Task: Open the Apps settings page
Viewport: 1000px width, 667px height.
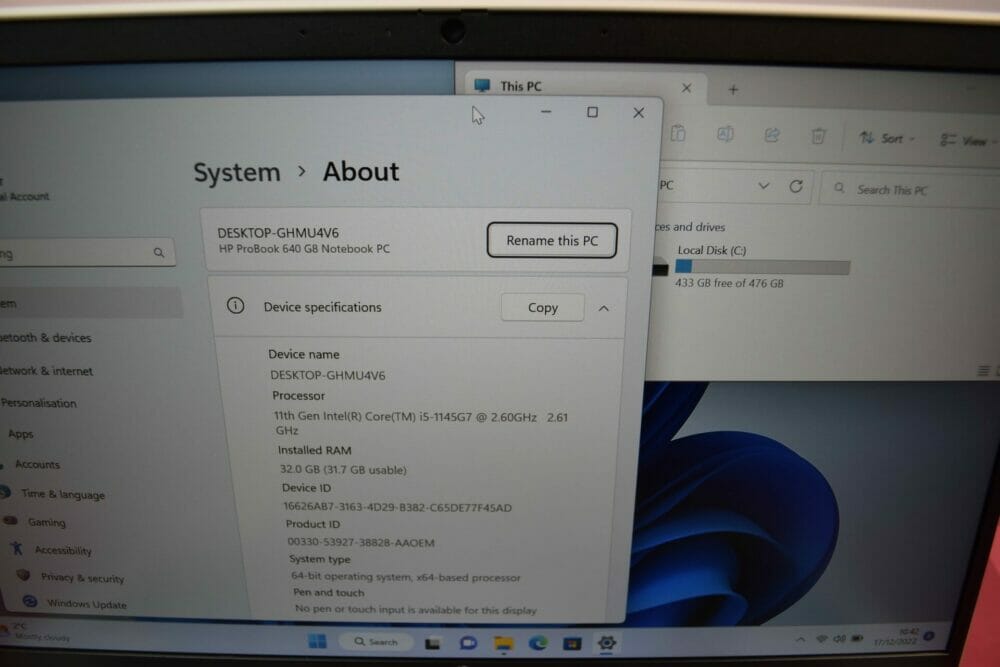Action: (x=20, y=434)
